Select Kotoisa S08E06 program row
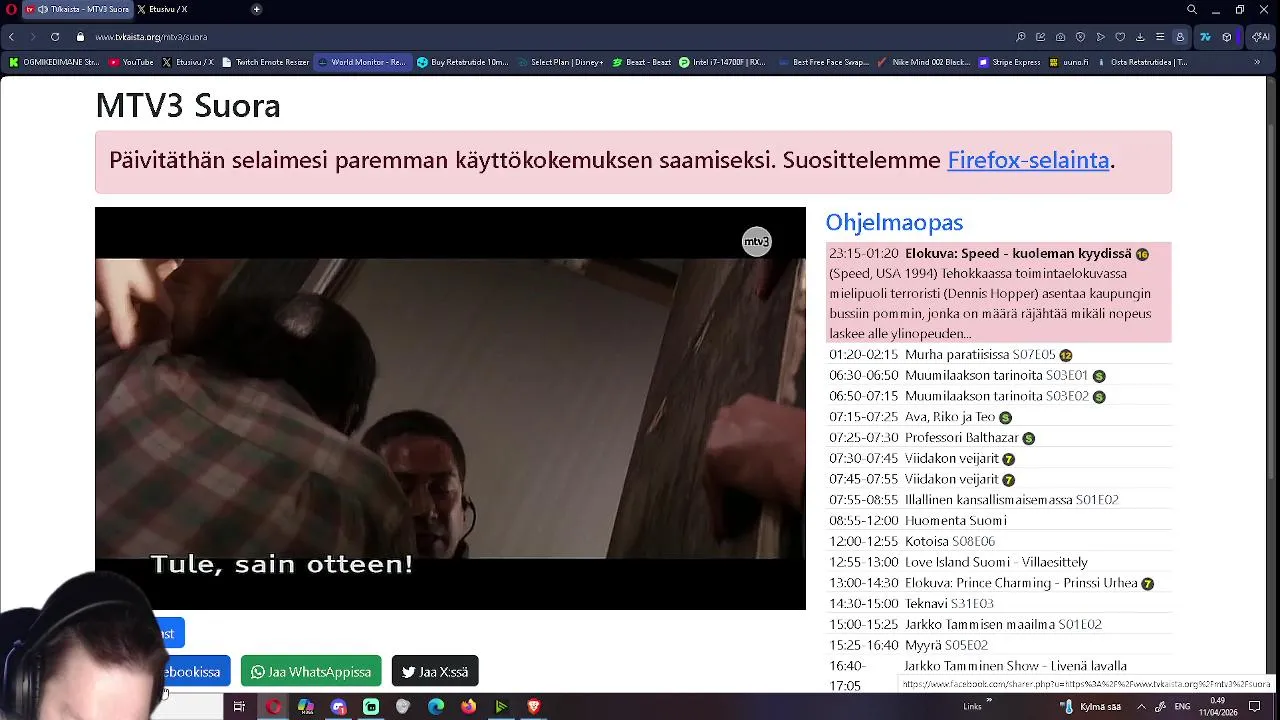The image size is (1280, 720). (998, 541)
